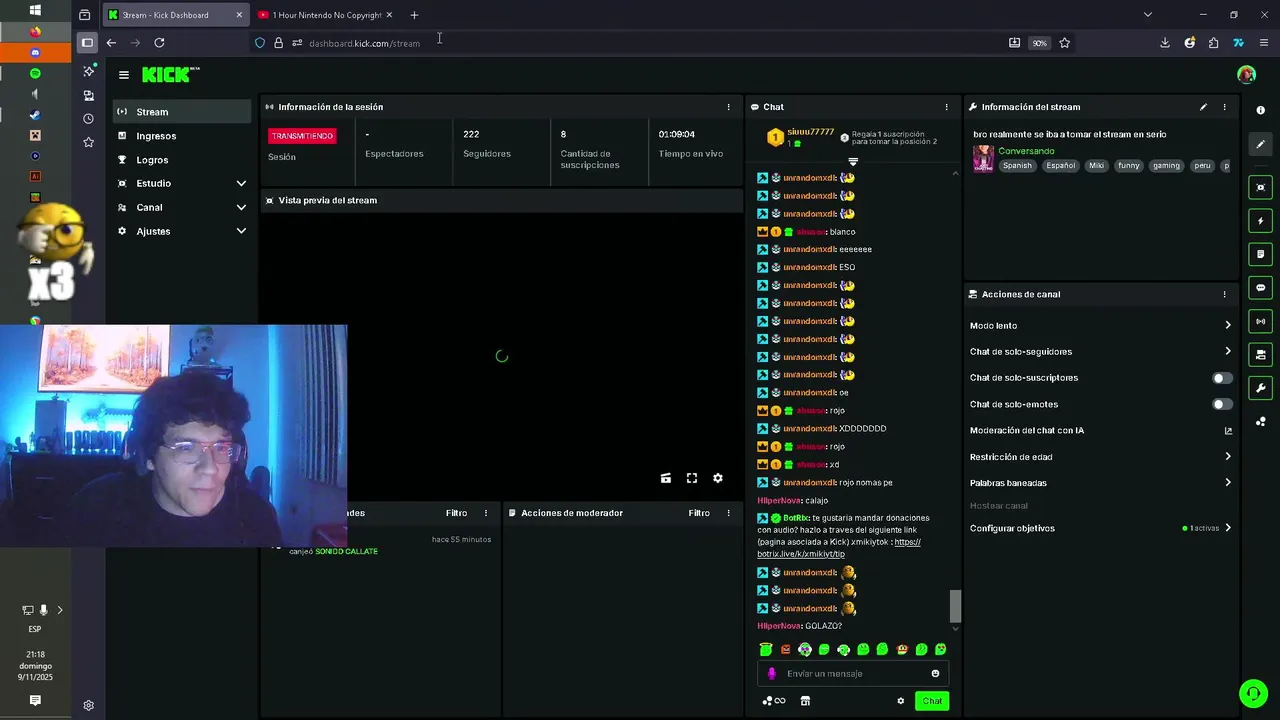Screen dimensions: 1280x720
Task: Open options menu of Acciones de canal
Action: [x=1224, y=294]
